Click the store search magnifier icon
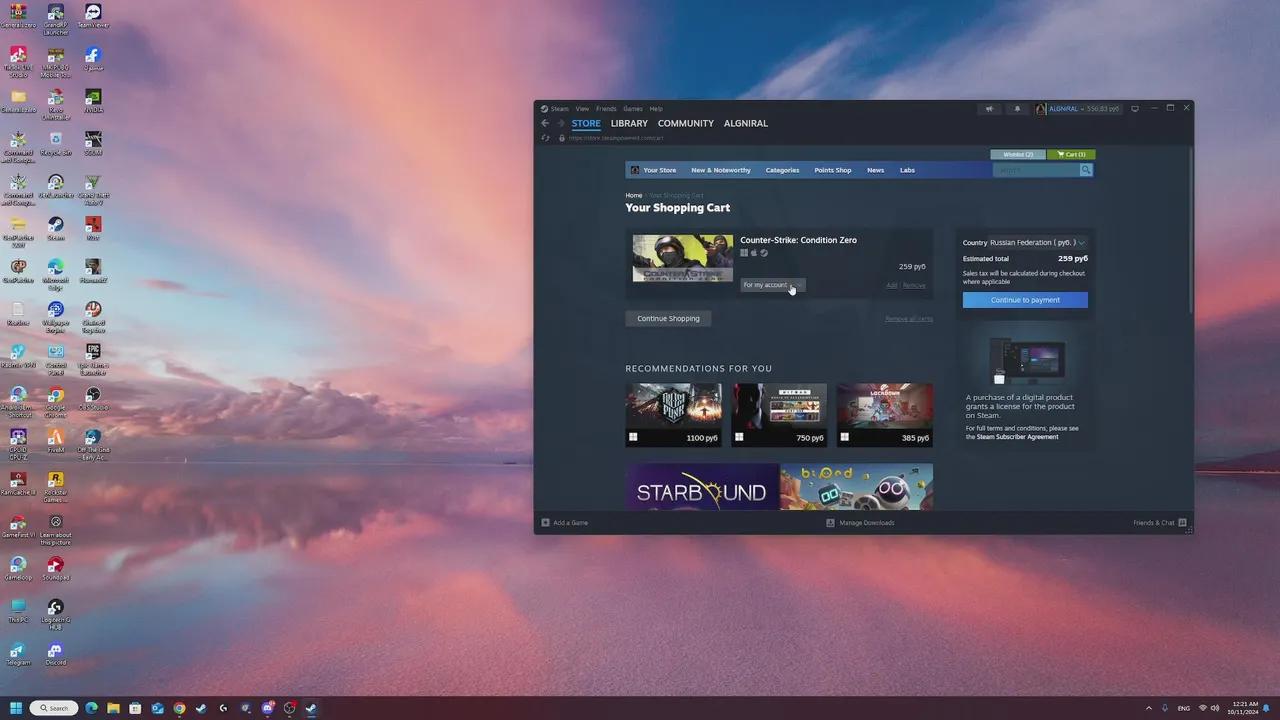Viewport: 1280px width, 720px height. point(1086,170)
